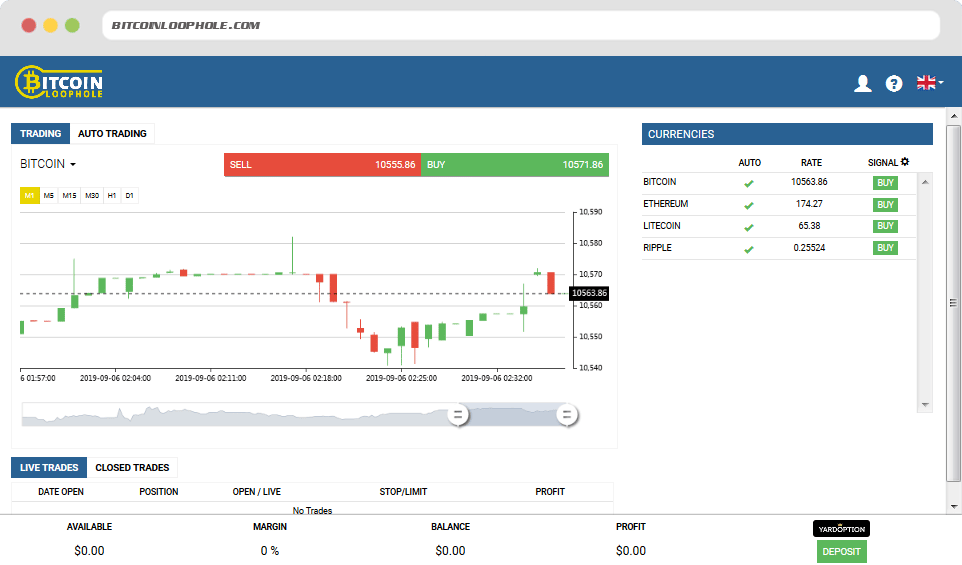Click the green BUY 10571.86 button
This screenshot has height=565, width=962.
coord(515,164)
